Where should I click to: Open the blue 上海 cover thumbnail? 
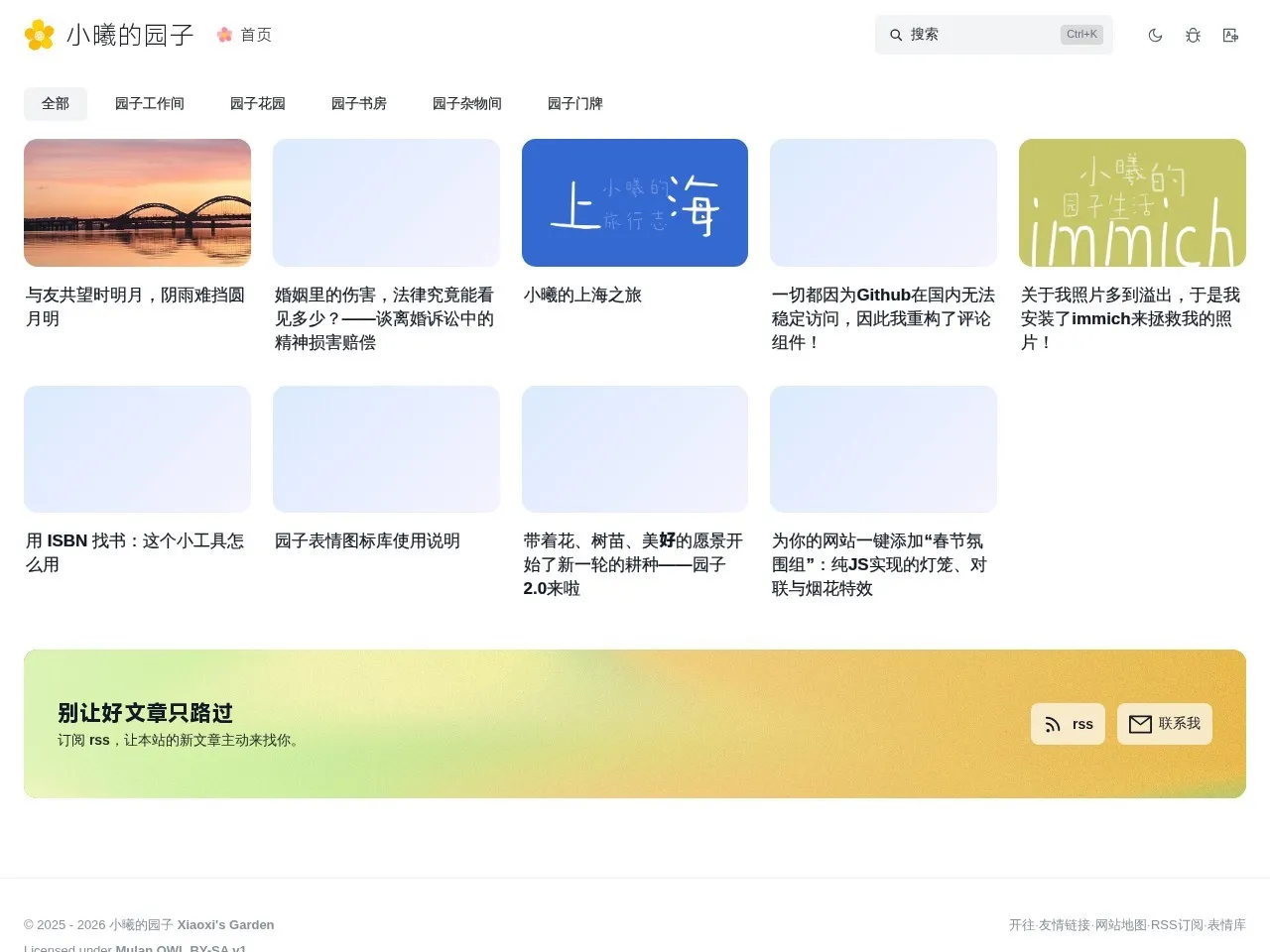[635, 202]
